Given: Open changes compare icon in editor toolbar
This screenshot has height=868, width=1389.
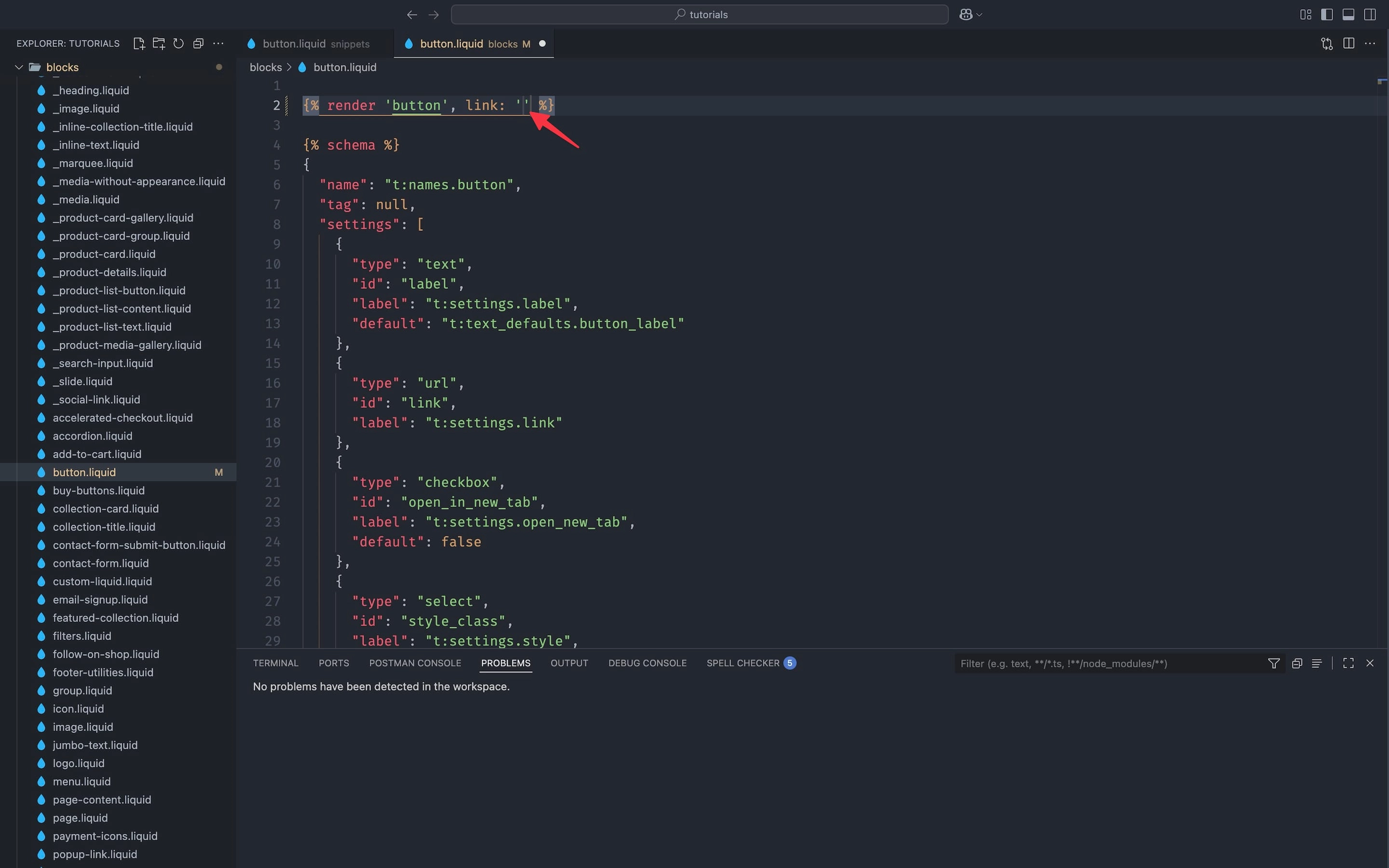Looking at the screenshot, I should [x=1327, y=43].
